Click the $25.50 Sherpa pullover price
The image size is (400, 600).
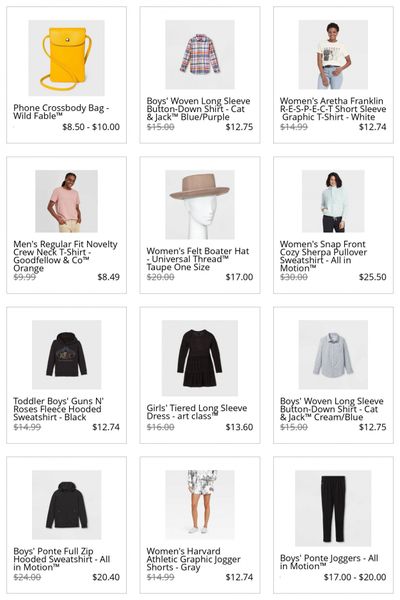pos(372,277)
